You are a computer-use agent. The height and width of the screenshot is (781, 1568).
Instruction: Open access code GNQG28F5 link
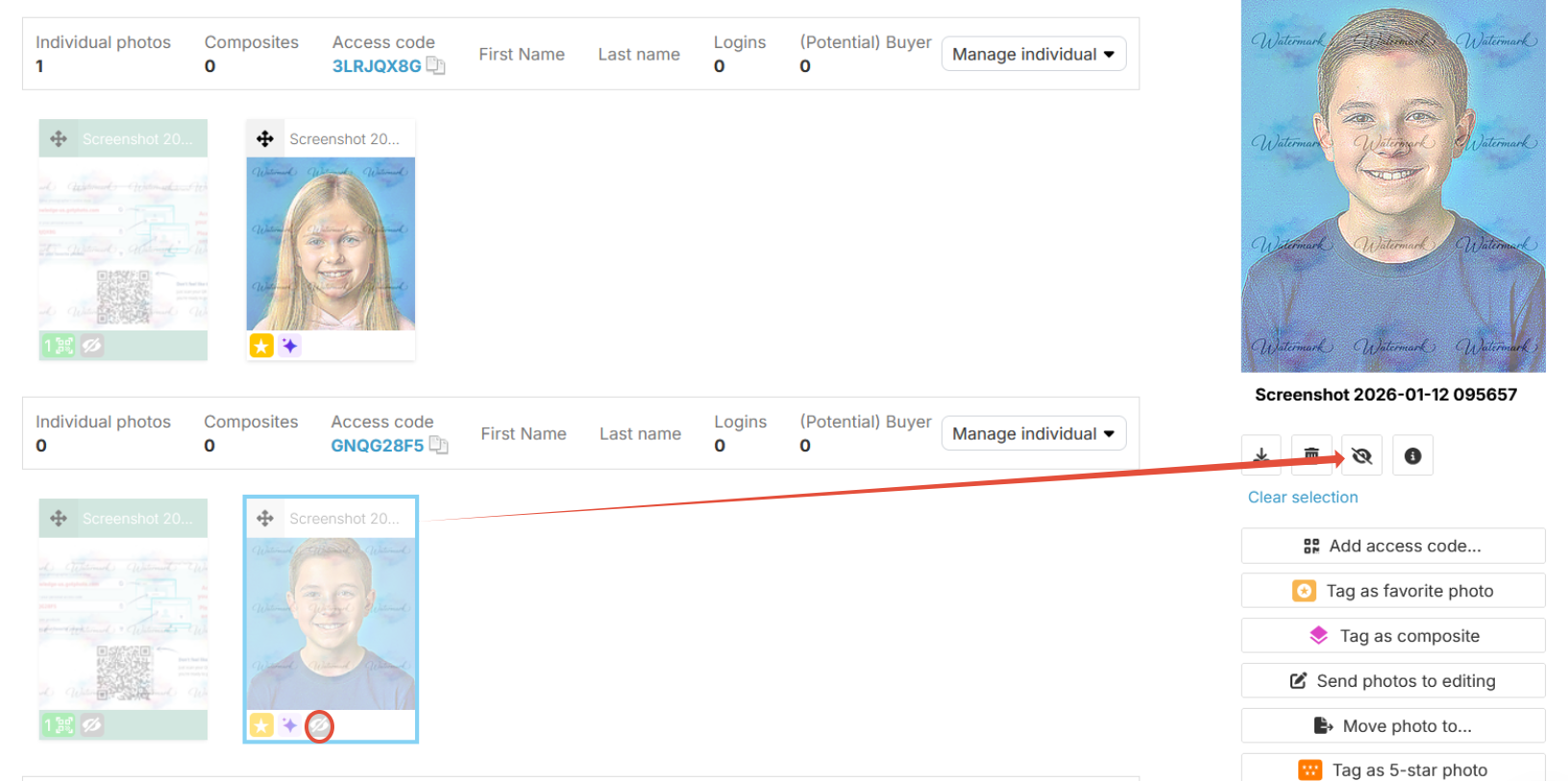378,446
